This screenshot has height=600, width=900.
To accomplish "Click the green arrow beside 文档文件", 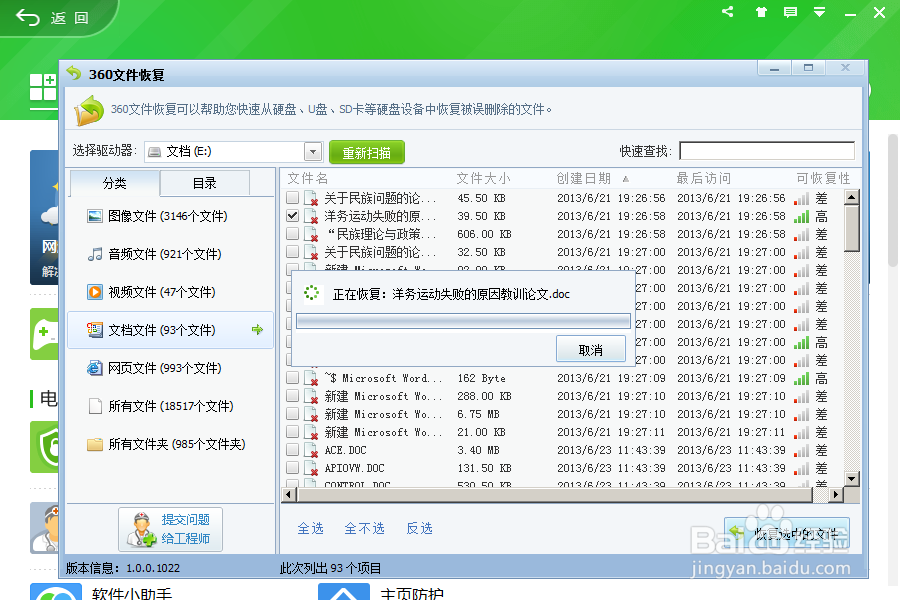I will [x=257, y=330].
